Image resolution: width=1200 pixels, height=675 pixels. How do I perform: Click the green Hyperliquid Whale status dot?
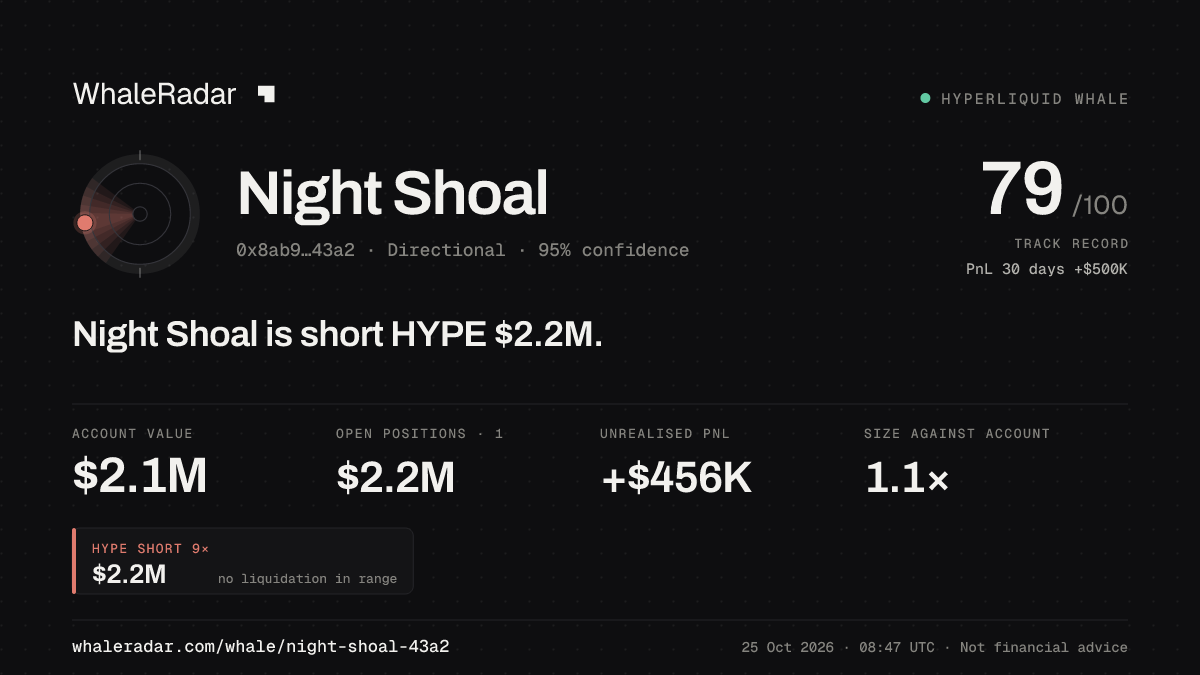click(x=925, y=98)
